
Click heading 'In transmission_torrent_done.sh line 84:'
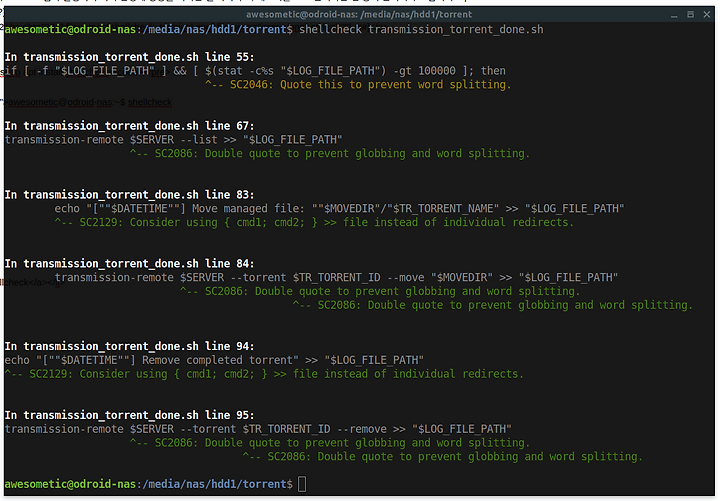click(x=129, y=264)
